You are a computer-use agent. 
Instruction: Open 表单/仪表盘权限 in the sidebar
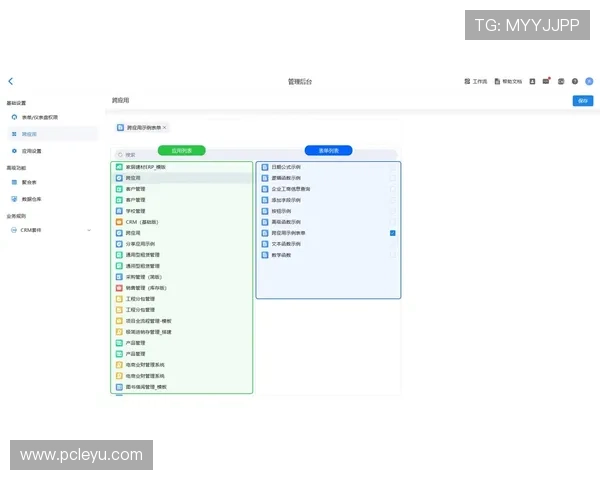52,117
